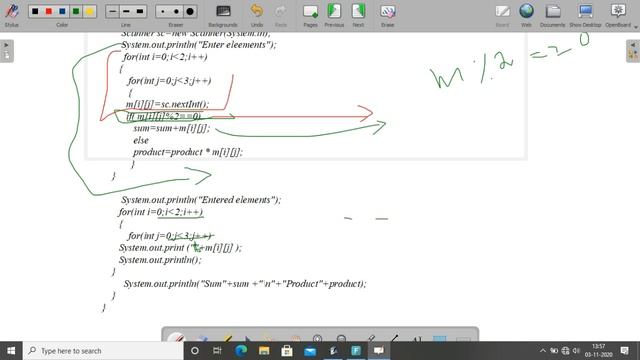The image size is (640, 360).
Task: Click the line 'sum=sum+m[i][j];'
Action: point(171,128)
